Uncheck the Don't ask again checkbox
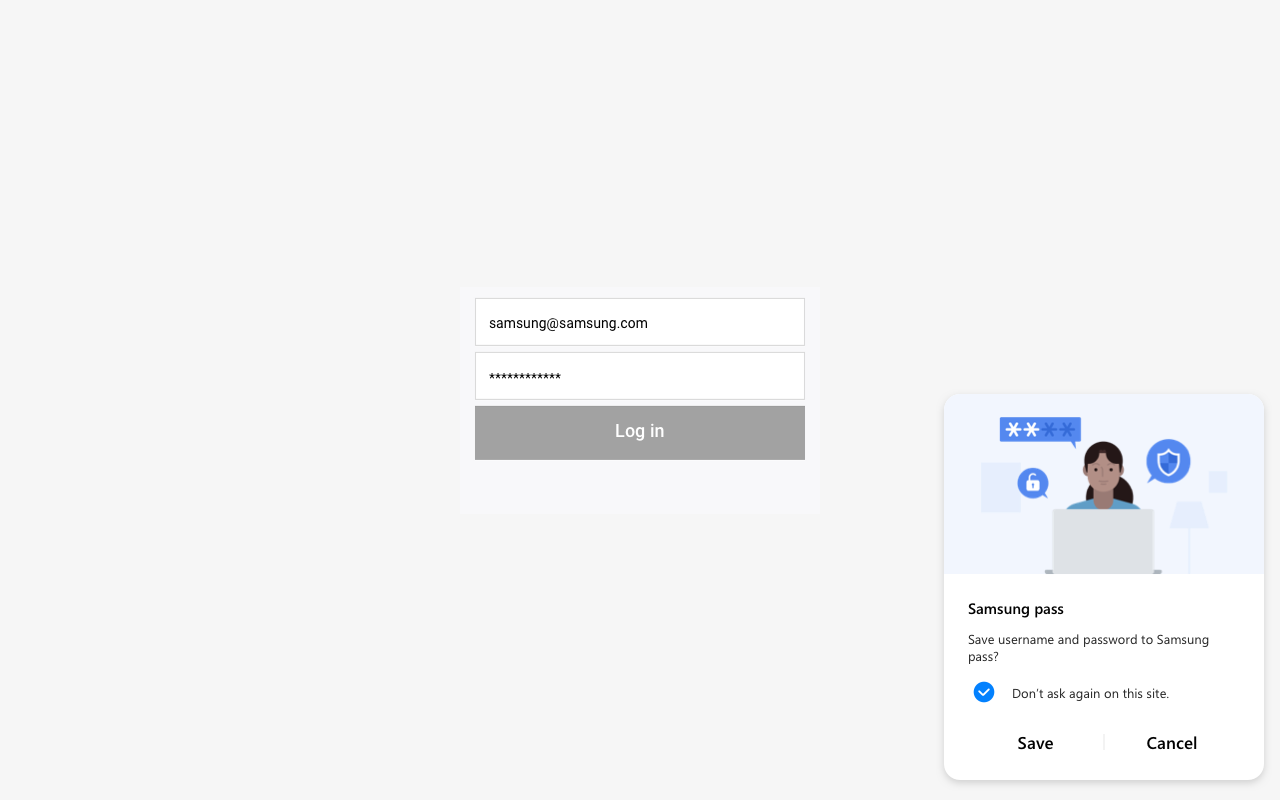 [984, 692]
